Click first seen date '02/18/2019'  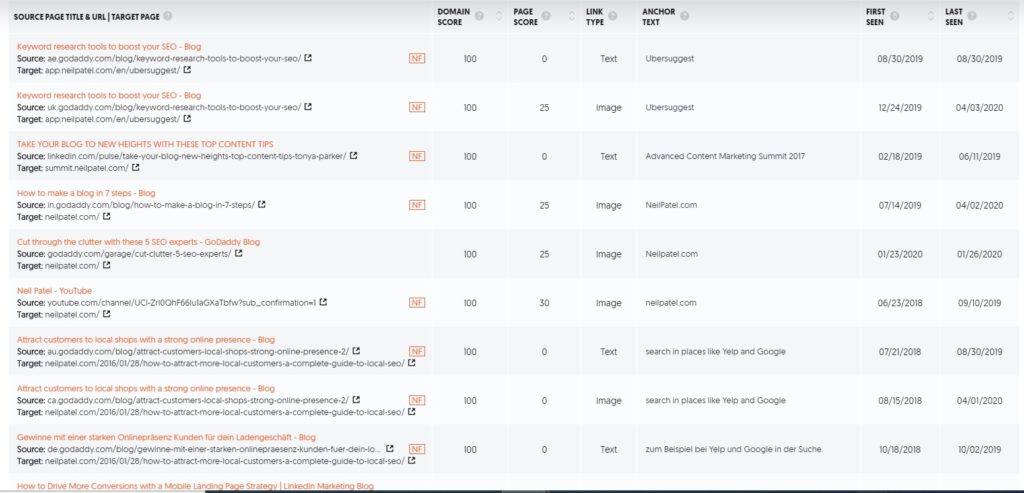[900, 156]
